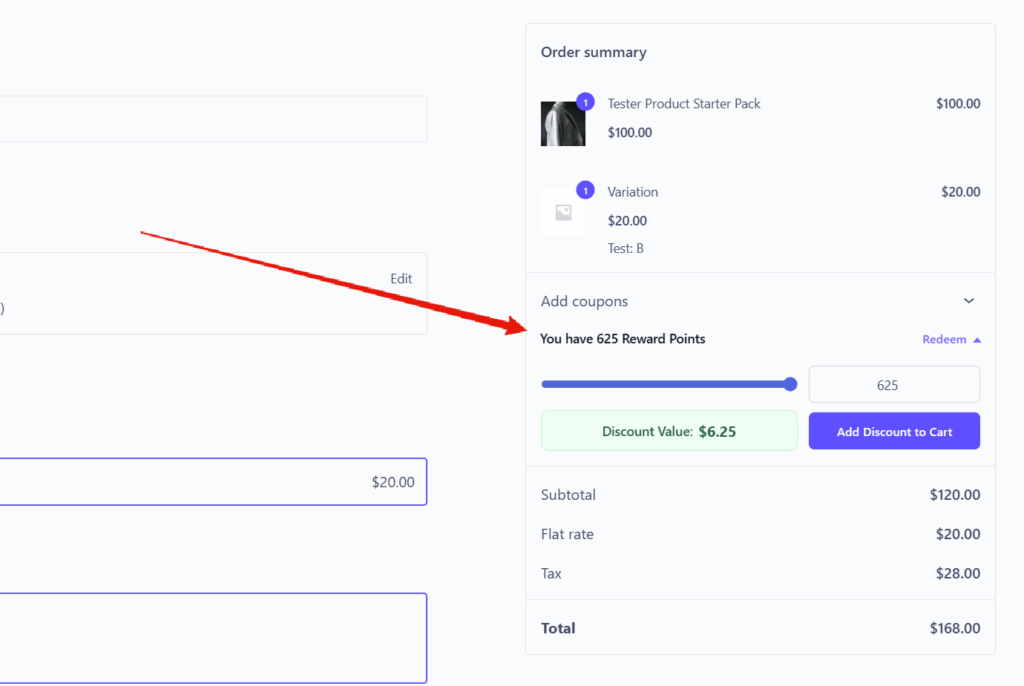
Task: Click the reward points slider handle
Action: (x=790, y=384)
